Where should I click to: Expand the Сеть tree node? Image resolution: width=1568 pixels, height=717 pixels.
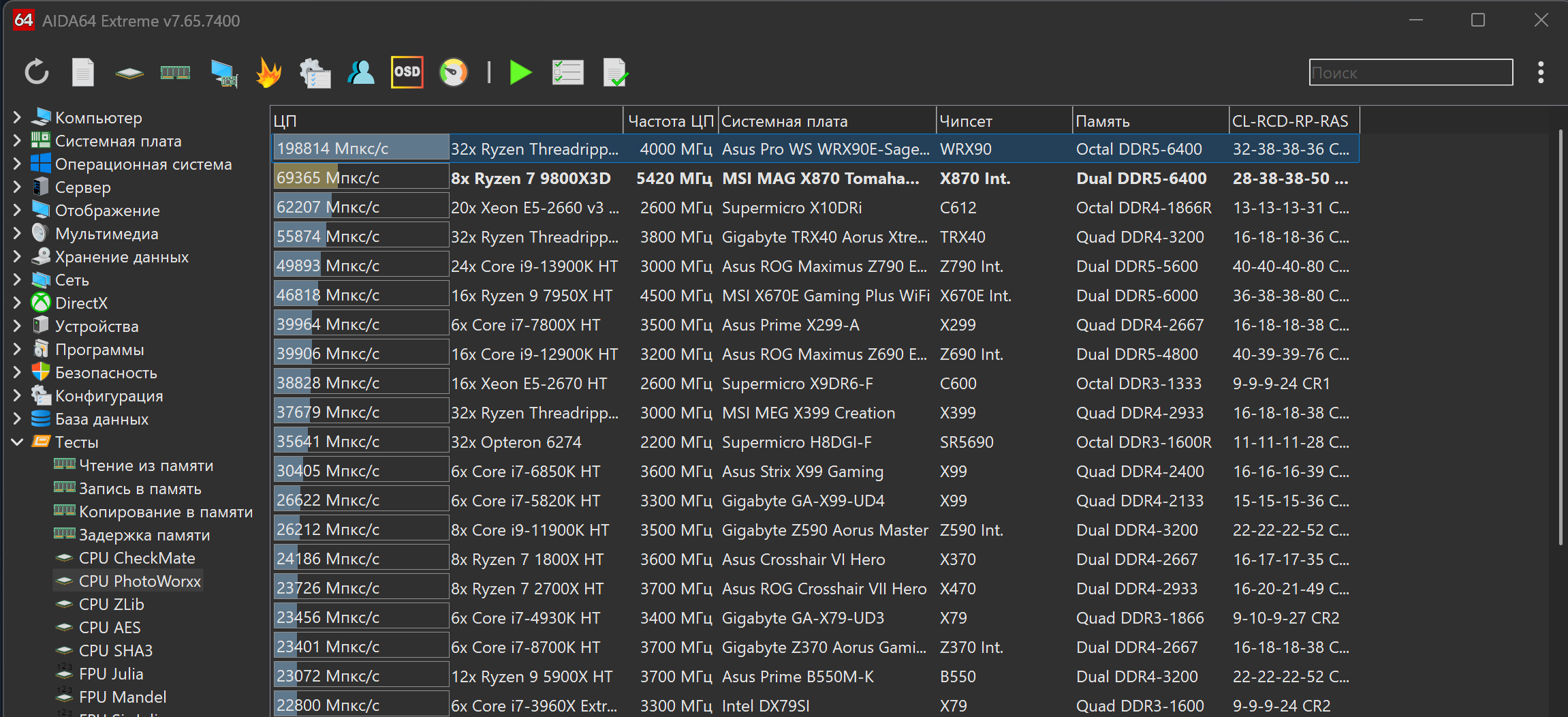click(17, 279)
